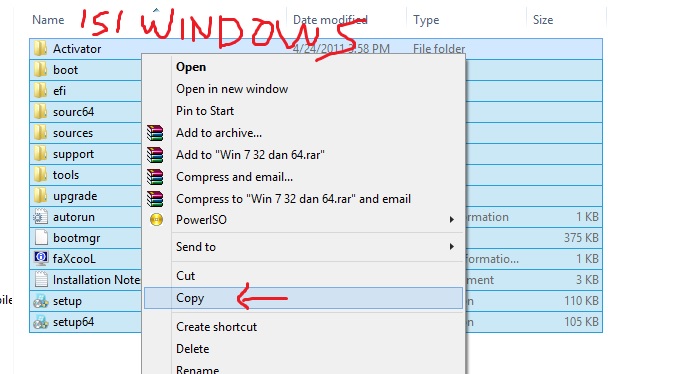This screenshot has width=674, height=374.
Task: Click the upgrade folder icon
Action: click(x=40, y=196)
